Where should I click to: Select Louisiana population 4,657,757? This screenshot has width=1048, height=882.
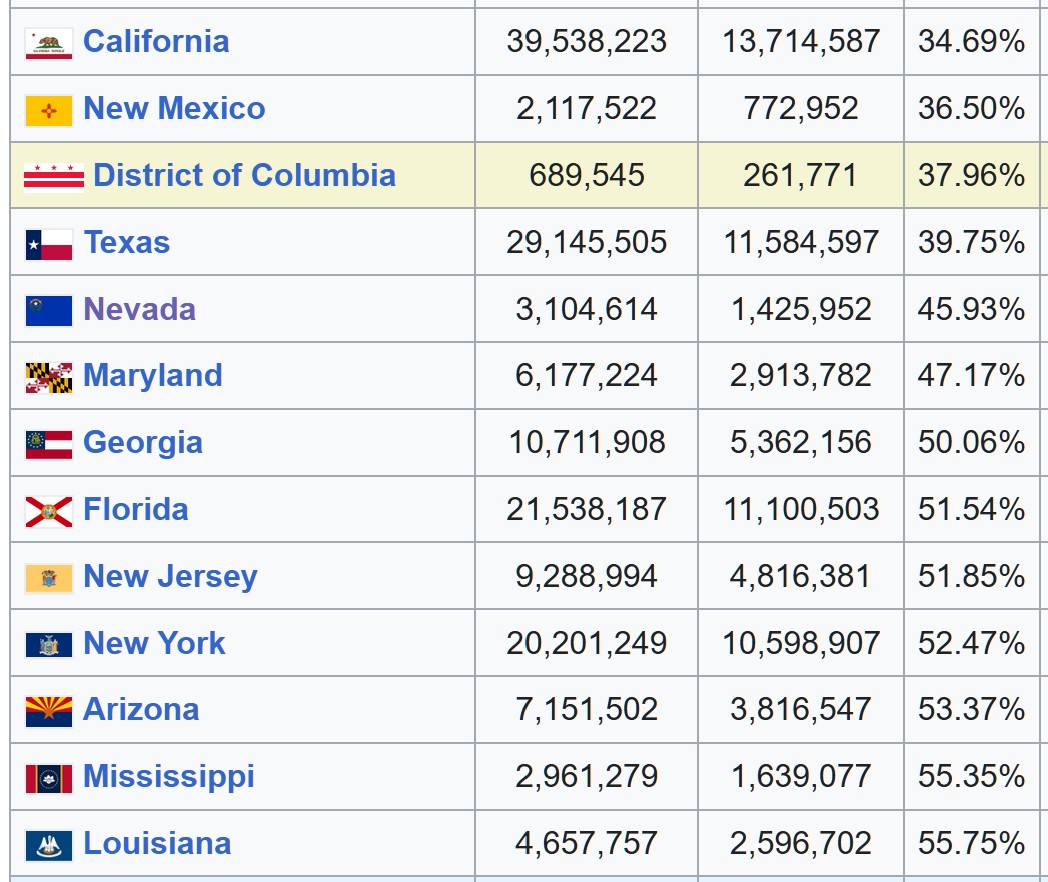coord(586,843)
